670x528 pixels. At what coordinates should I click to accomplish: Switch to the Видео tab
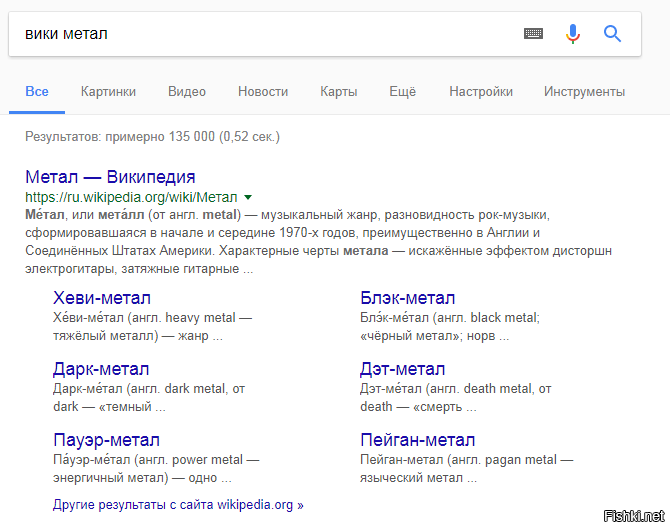[187, 91]
